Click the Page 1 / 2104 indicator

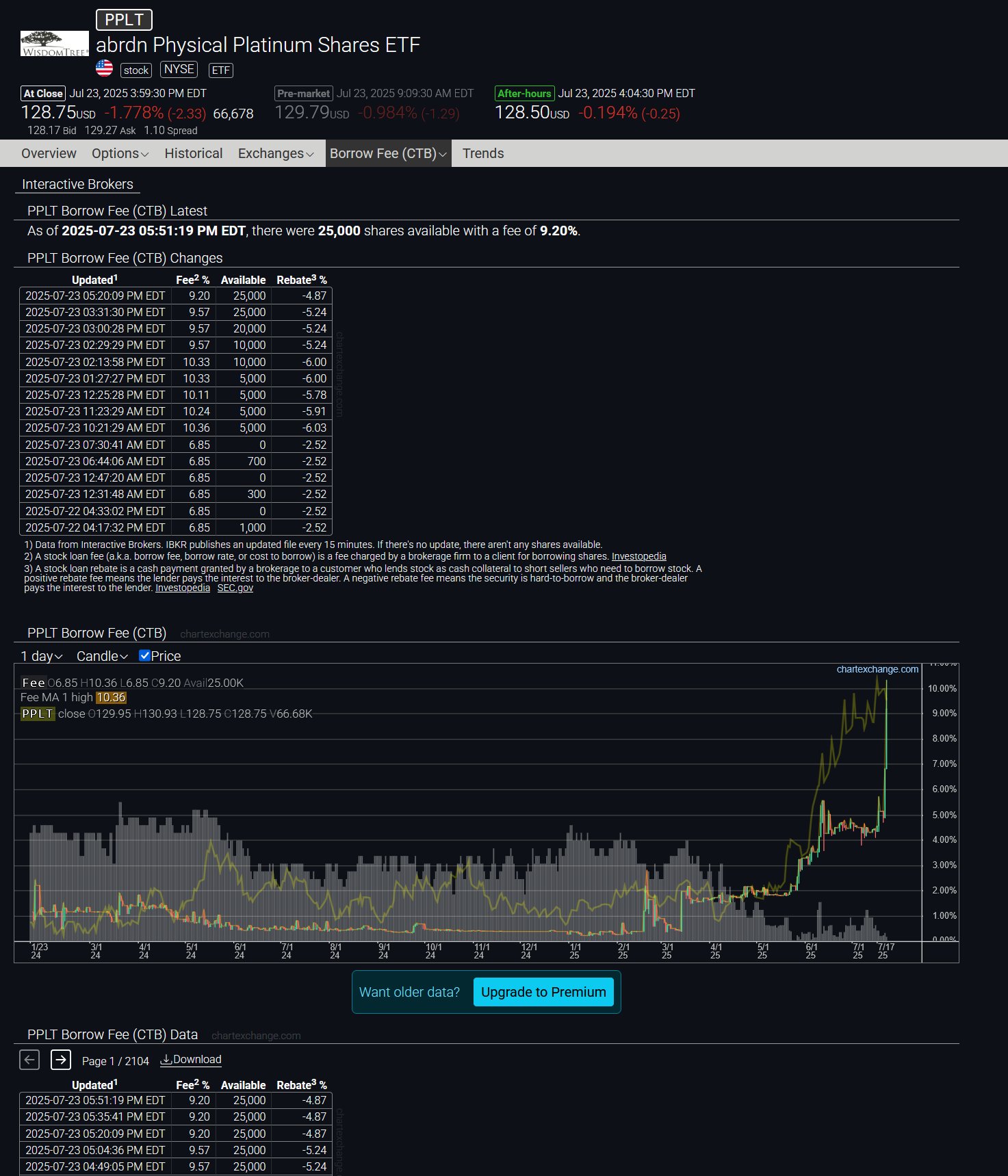pyautogui.click(x=116, y=1061)
